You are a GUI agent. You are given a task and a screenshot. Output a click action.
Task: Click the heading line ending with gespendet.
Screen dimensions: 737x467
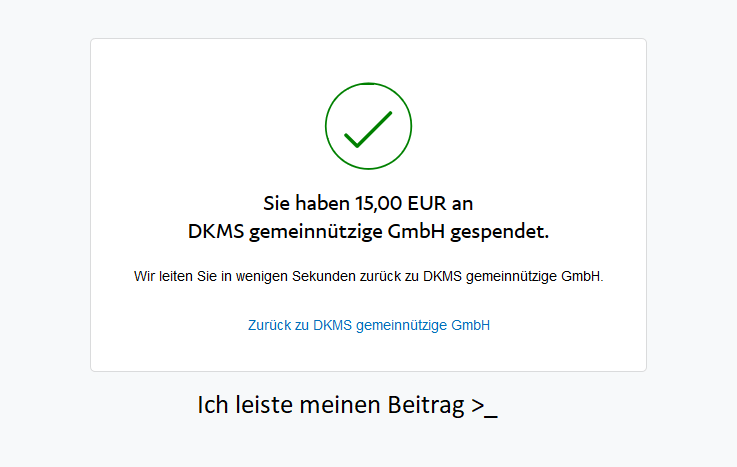[368, 232]
